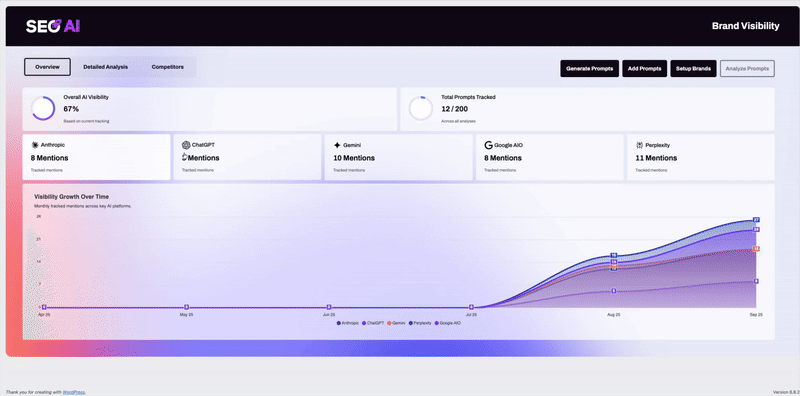Click the Overall AI Visibility progress ring
The width and height of the screenshot is (800, 396).
(x=43, y=109)
